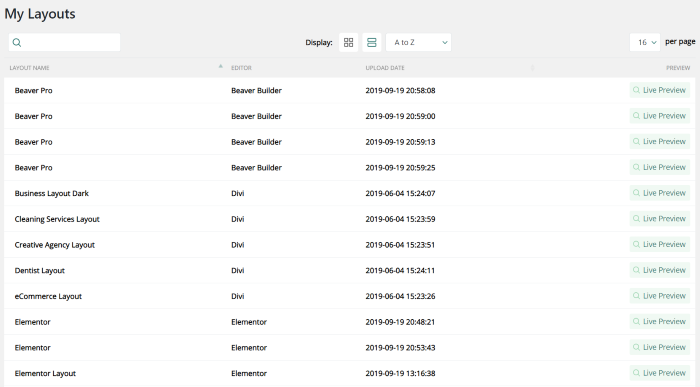Screen dimensions: 700x387
Task: Sort by the Upload Date column header
Action: 385,68
